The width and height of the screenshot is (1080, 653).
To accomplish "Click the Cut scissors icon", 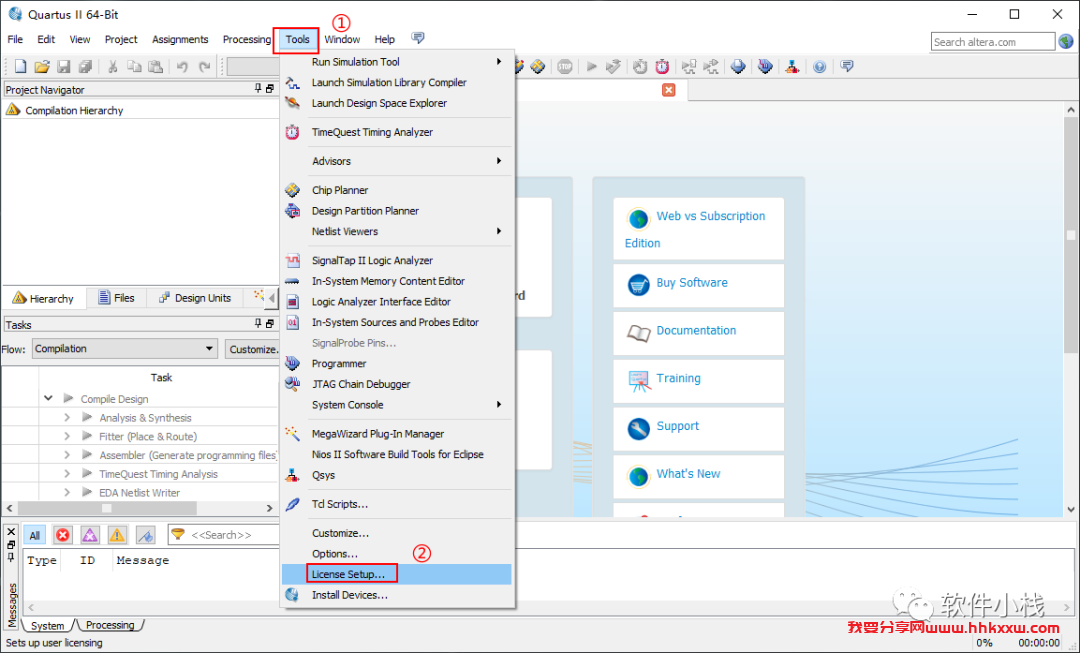I will [x=112, y=67].
